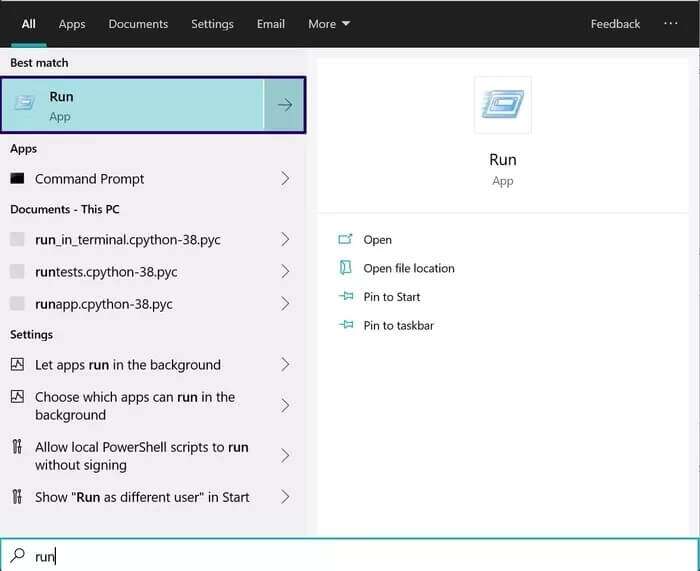Click the small Run app icon in Best match
The height and width of the screenshot is (571, 700).
[25, 103]
